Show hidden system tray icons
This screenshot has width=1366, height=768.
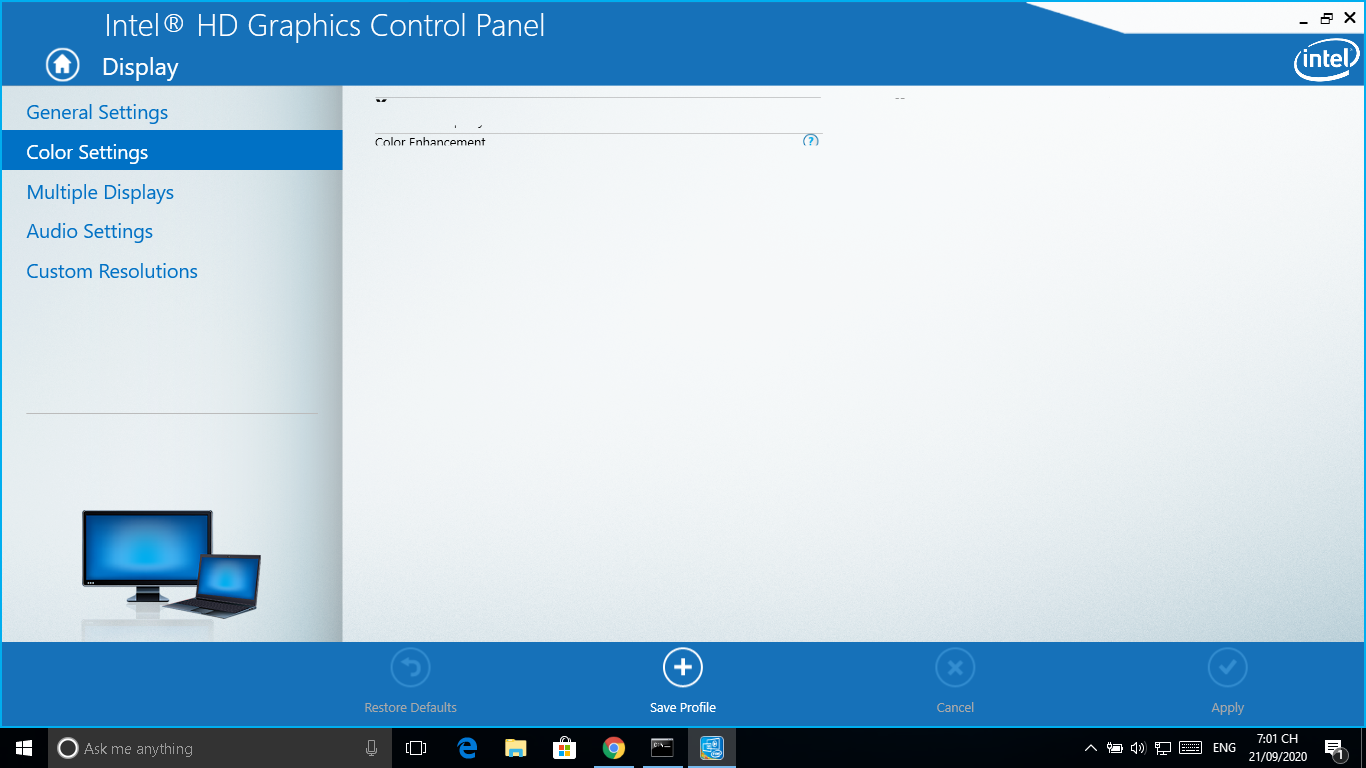coord(1090,748)
